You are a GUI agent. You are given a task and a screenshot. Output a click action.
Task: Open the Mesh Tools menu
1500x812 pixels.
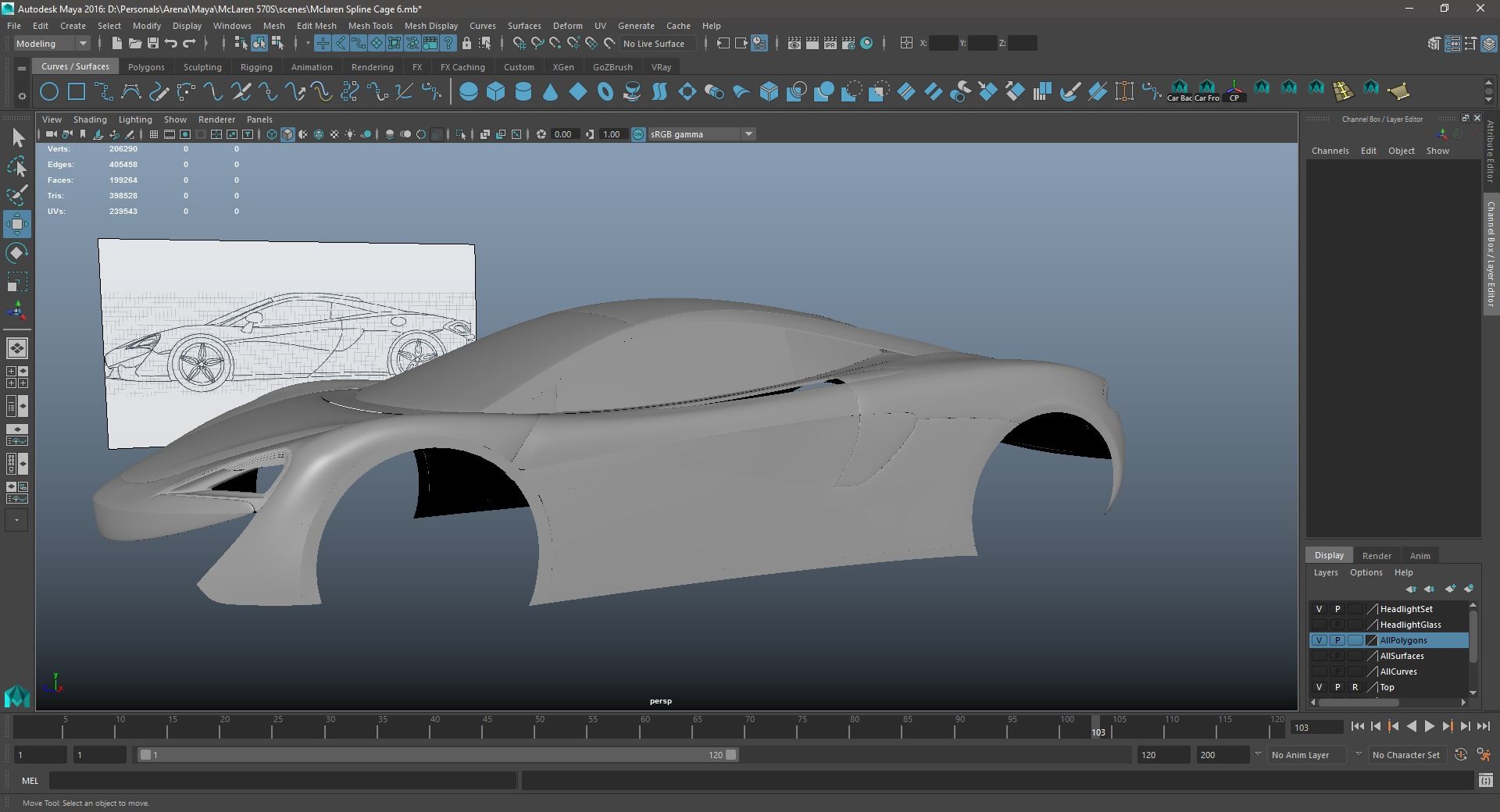[x=370, y=26]
